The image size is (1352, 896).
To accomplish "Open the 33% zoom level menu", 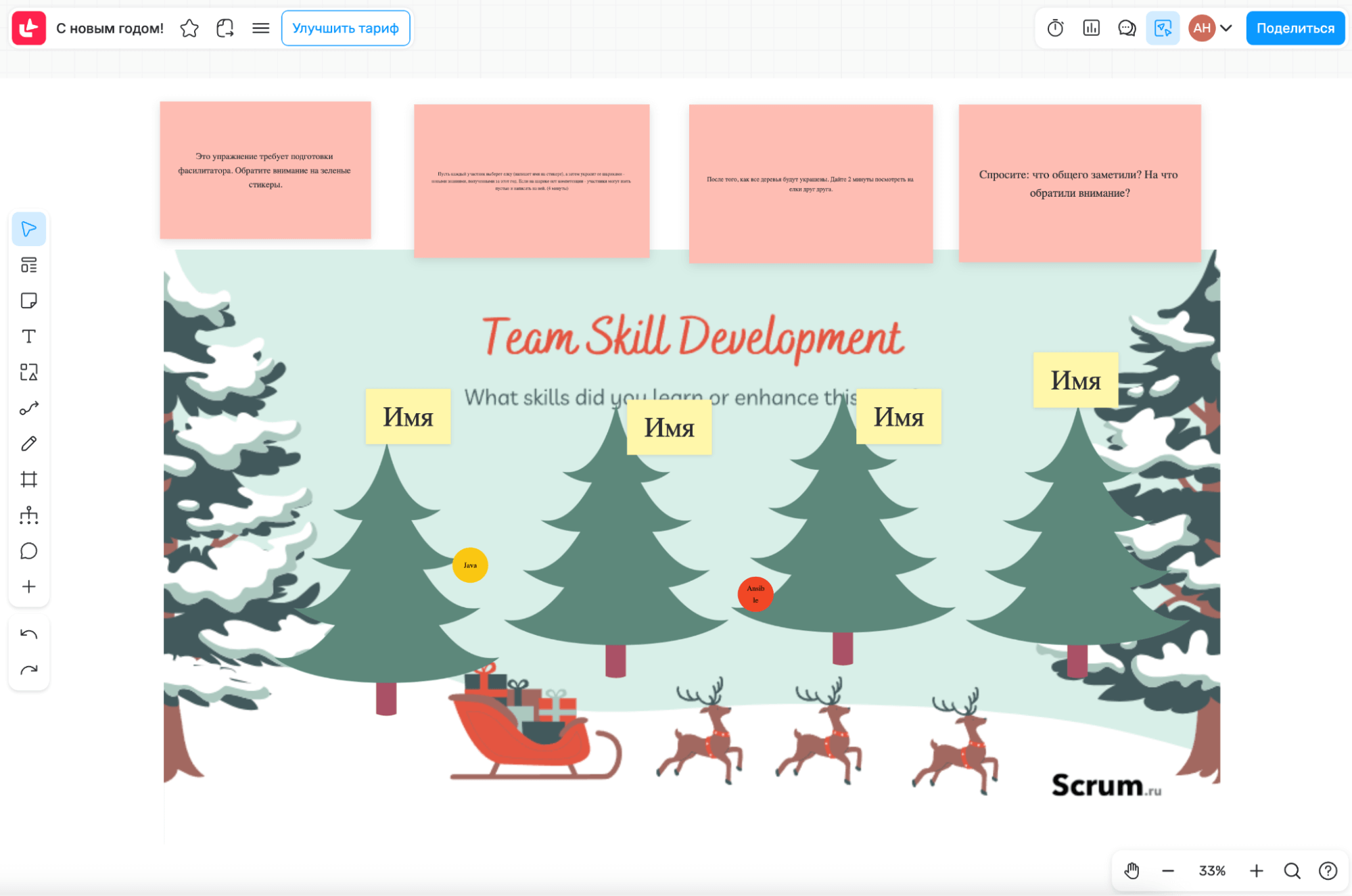I will tap(1211, 870).
